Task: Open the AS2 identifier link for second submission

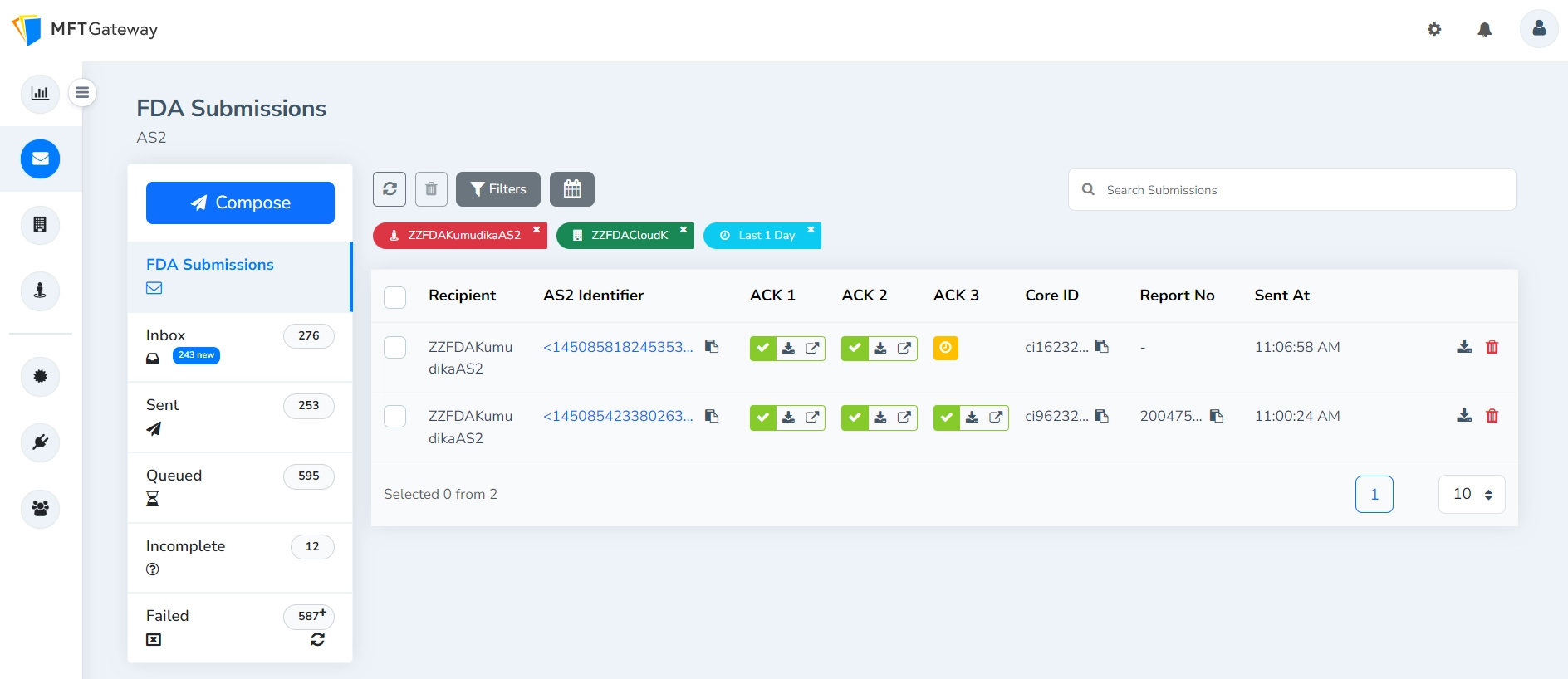Action: 617,416
